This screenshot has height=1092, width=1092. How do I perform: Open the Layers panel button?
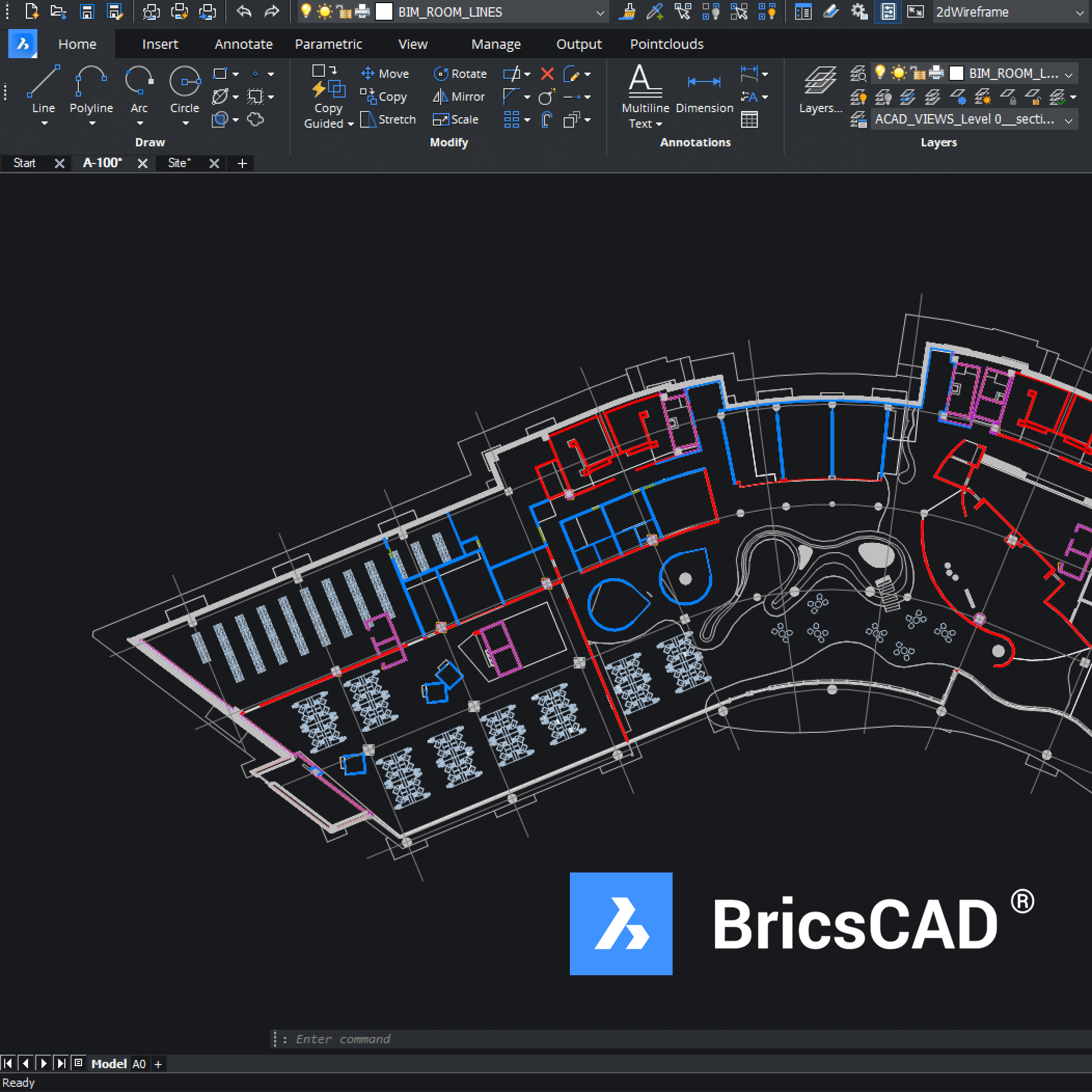coord(820,89)
